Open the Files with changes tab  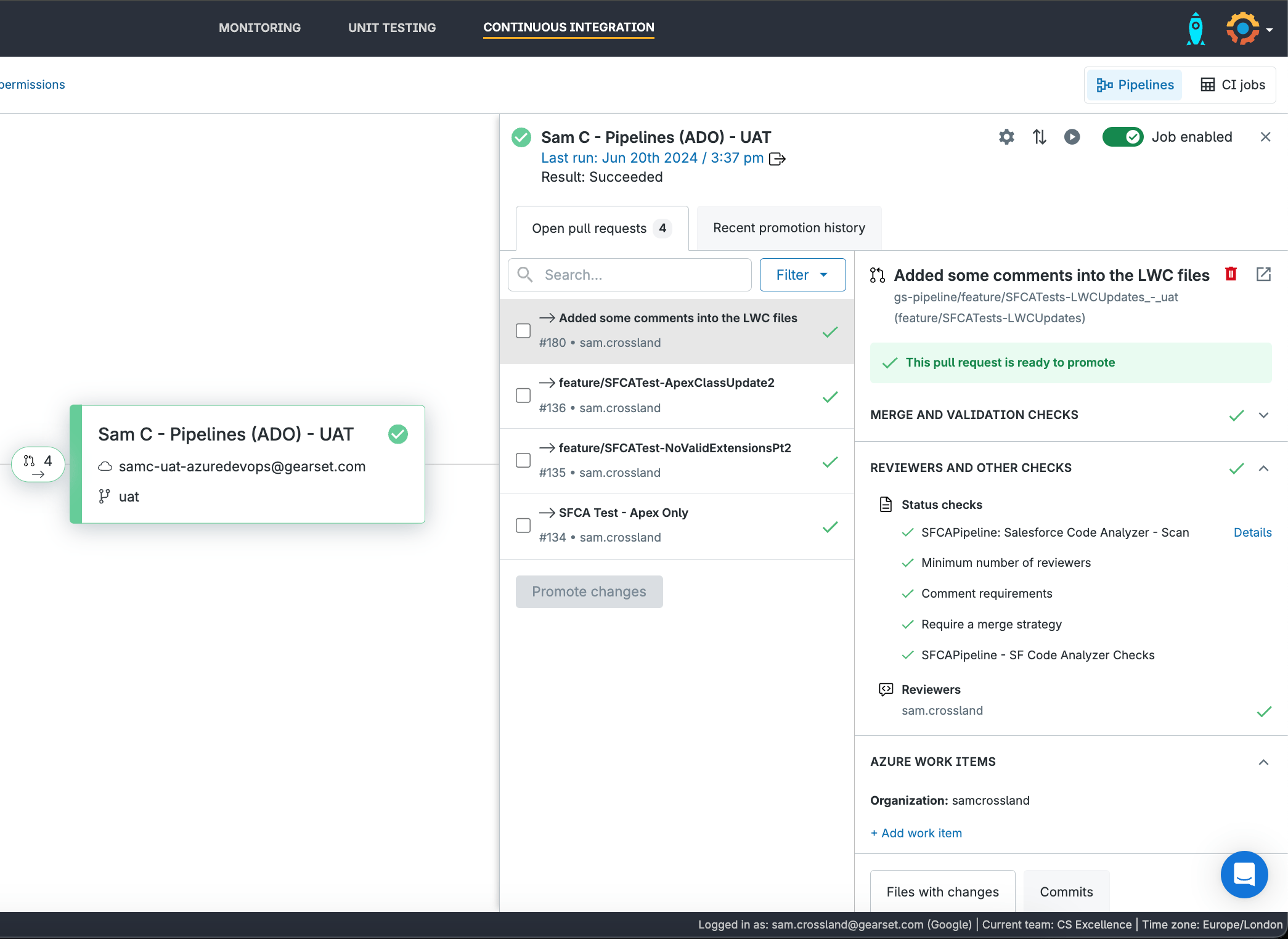(x=942, y=892)
